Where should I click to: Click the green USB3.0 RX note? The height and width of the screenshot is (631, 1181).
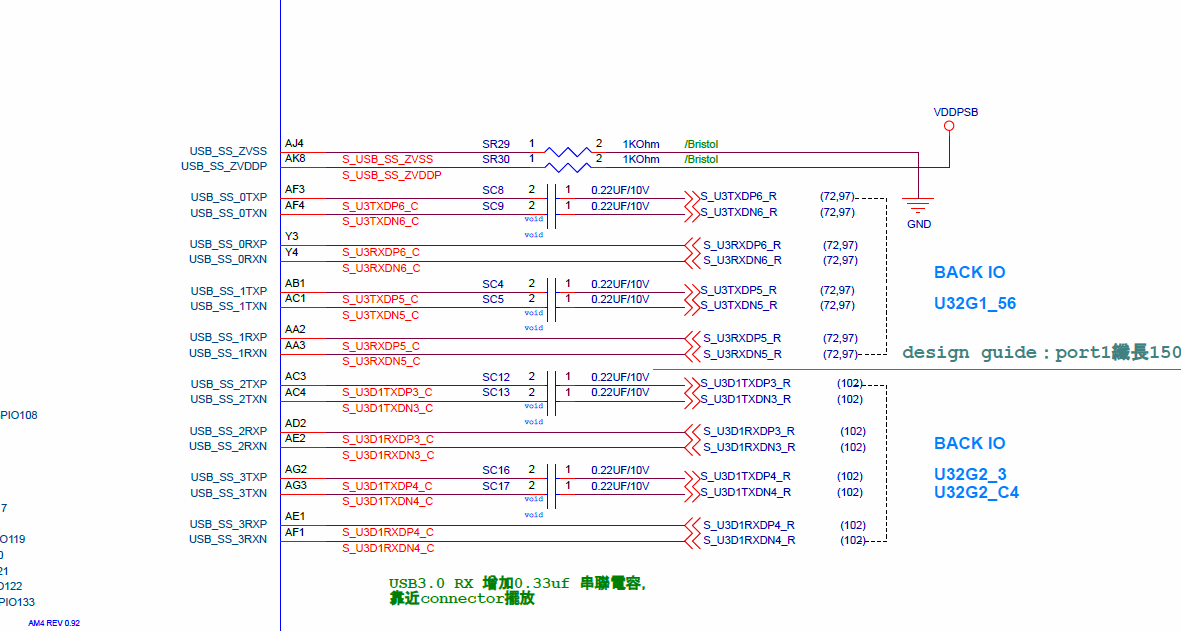517,592
